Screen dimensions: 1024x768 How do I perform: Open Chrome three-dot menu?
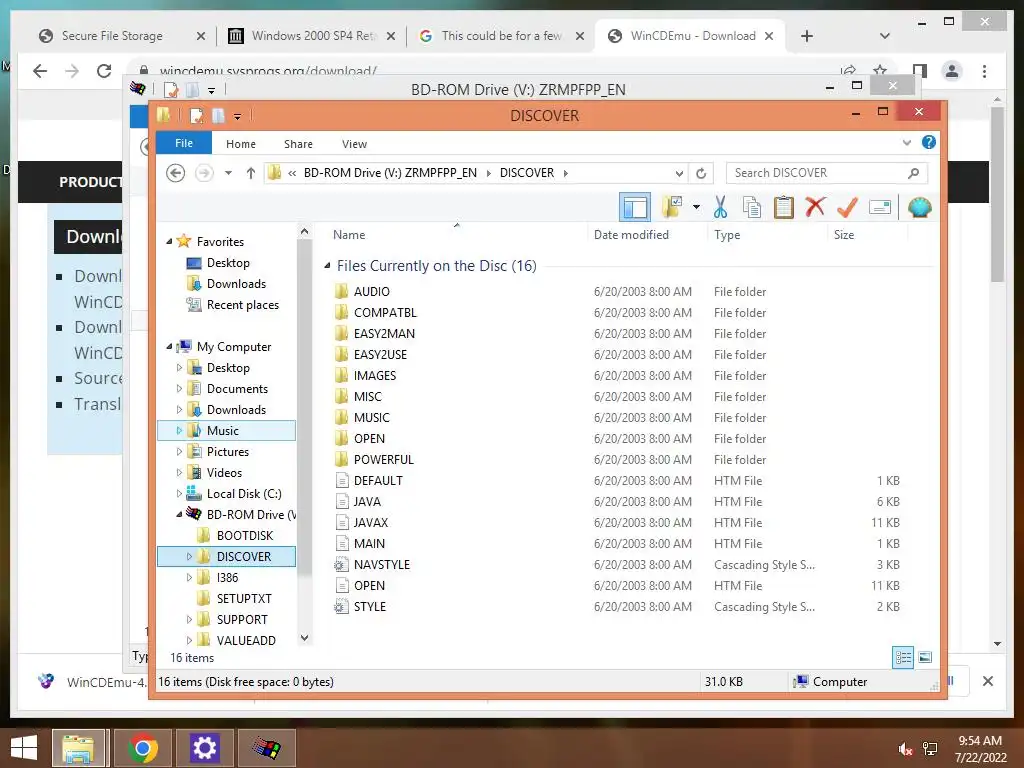pos(984,71)
